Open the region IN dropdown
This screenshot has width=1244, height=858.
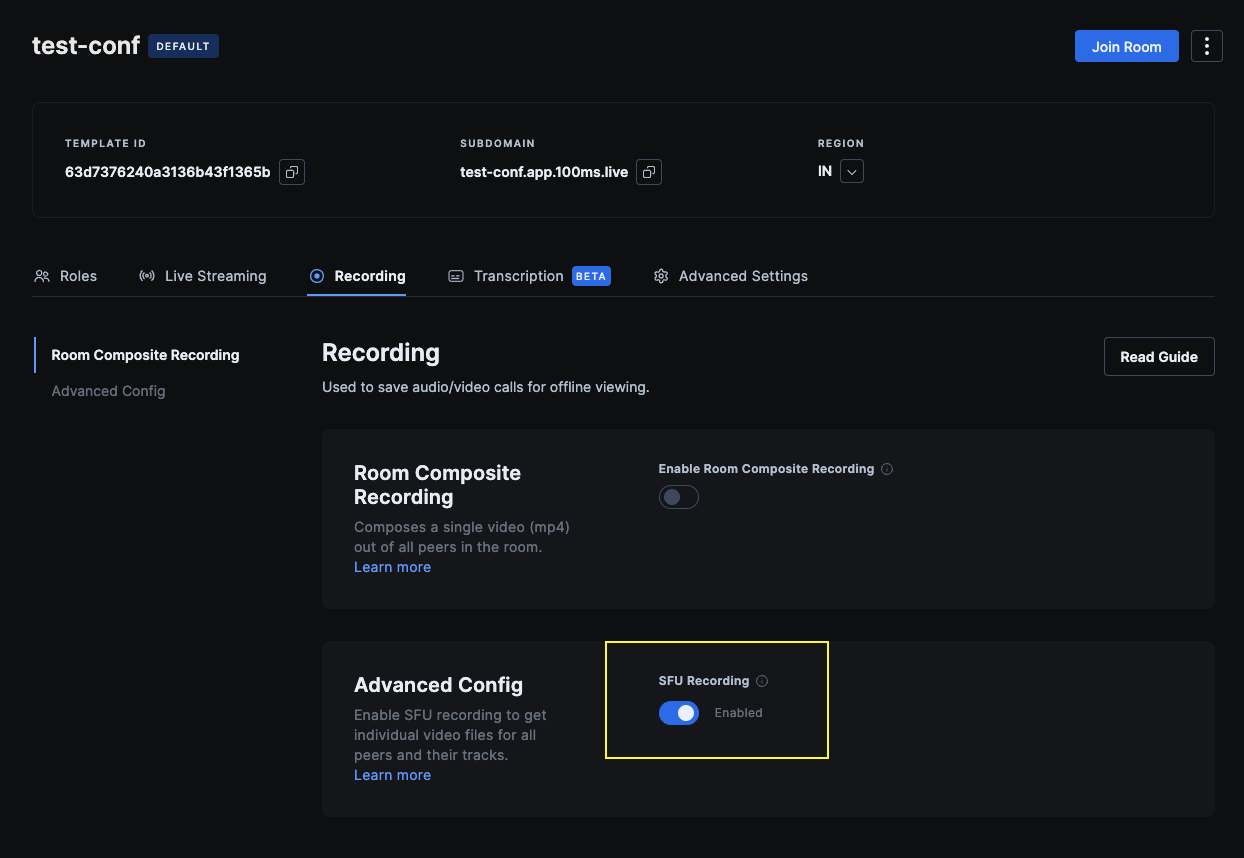[x=852, y=172]
